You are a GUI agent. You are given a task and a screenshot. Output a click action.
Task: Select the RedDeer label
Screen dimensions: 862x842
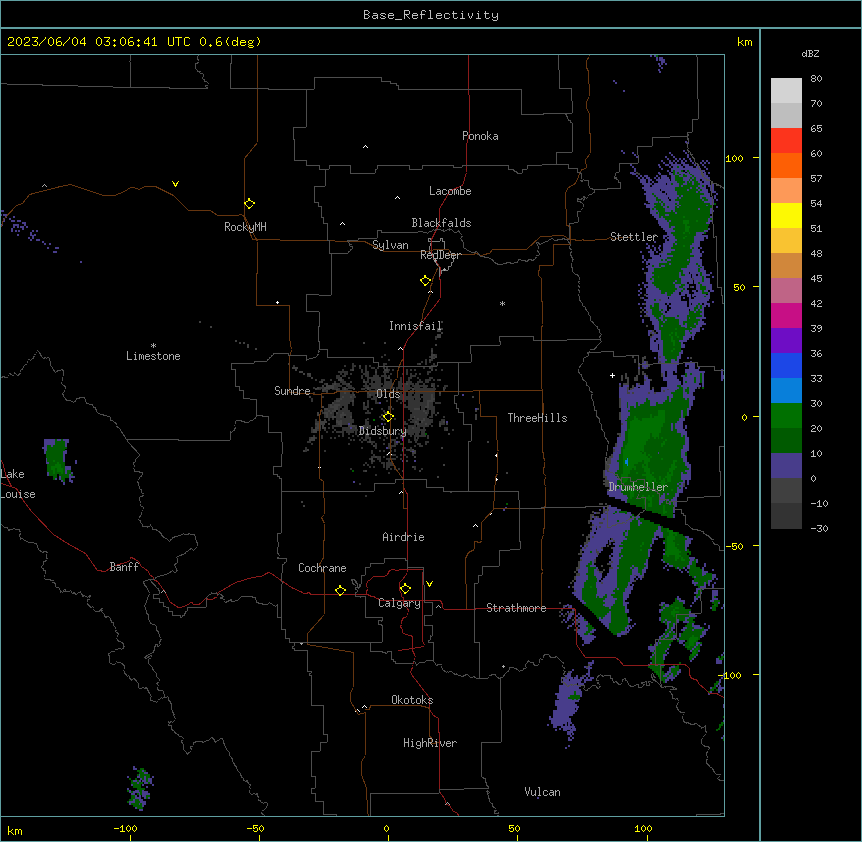(440, 255)
